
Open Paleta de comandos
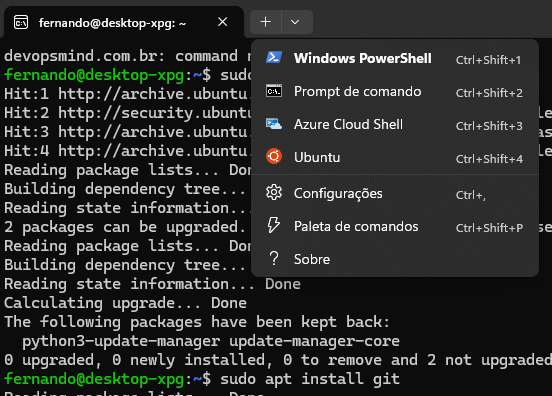click(395, 226)
